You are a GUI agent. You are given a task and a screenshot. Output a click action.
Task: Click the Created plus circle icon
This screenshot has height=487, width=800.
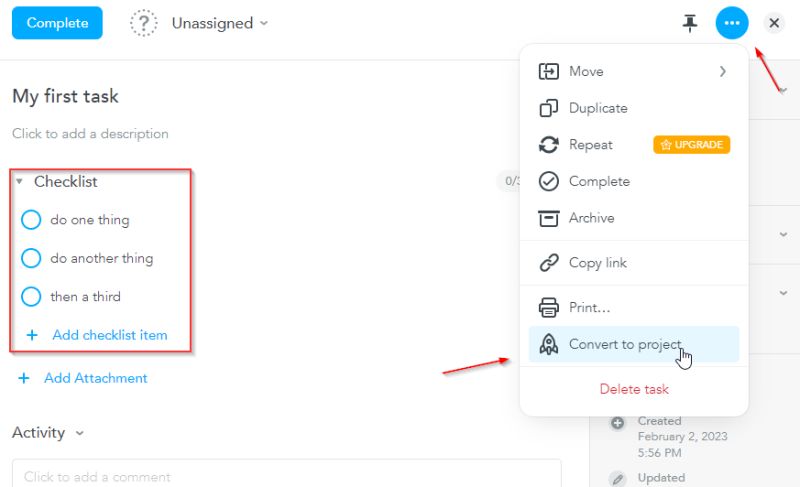[617, 423]
